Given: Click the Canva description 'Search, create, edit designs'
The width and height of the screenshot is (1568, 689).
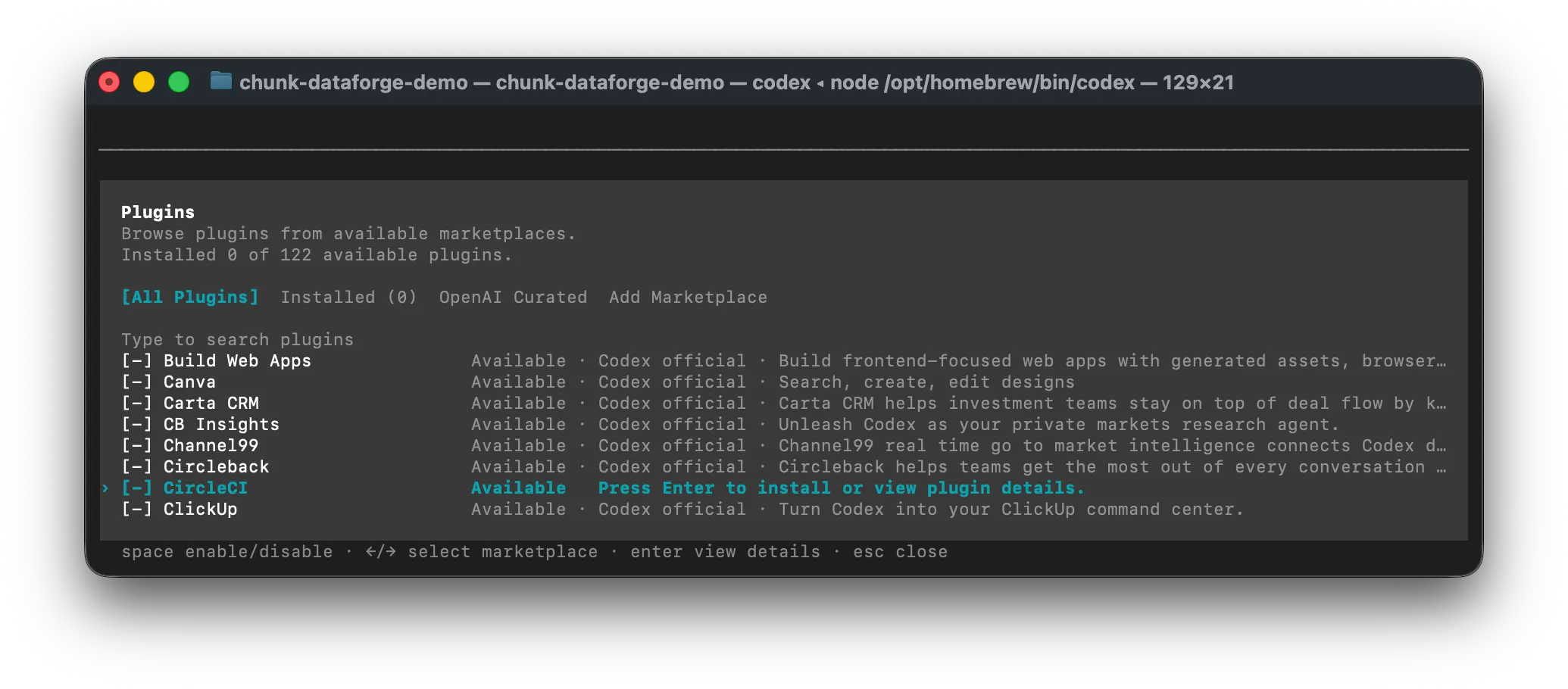Looking at the screenshot, I should click(926, 382).
